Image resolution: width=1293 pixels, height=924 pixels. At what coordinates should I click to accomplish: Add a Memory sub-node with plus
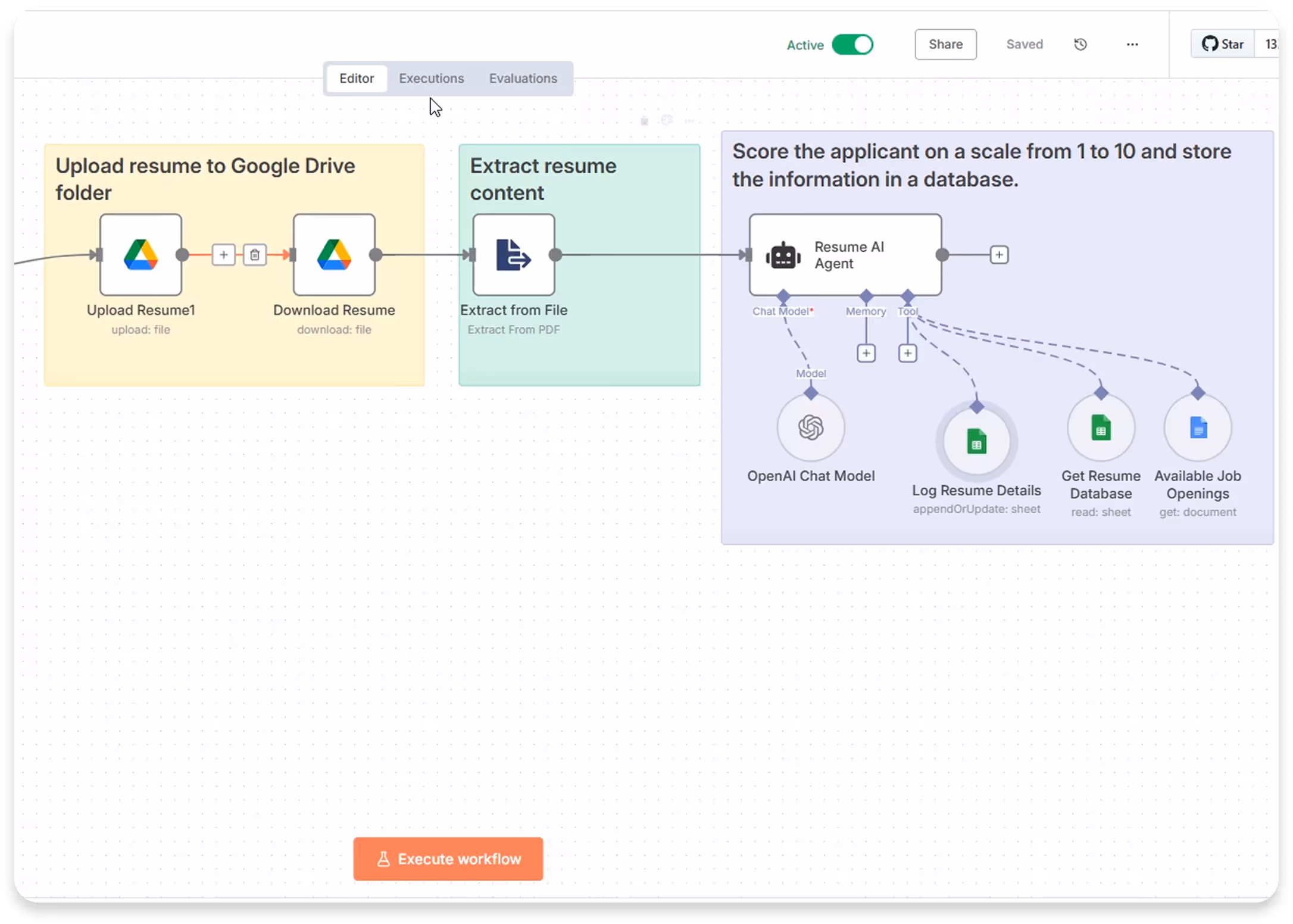tap(866, 354)
